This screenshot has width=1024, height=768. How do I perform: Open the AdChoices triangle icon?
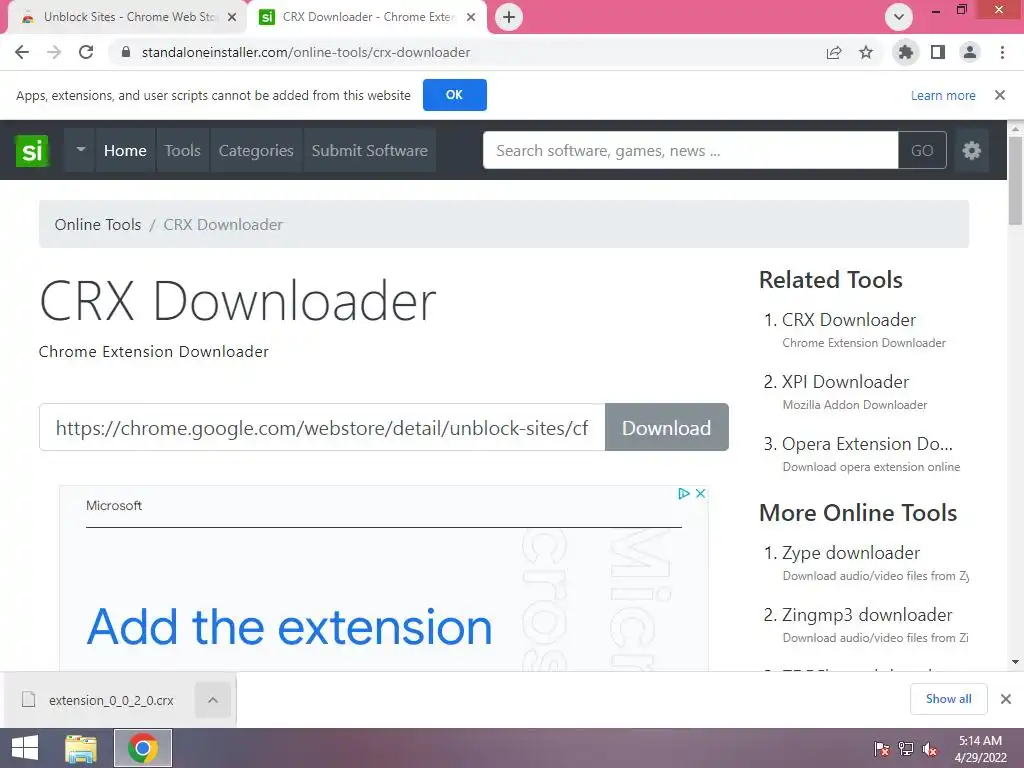pyautogui.click(x=684, y=494)
